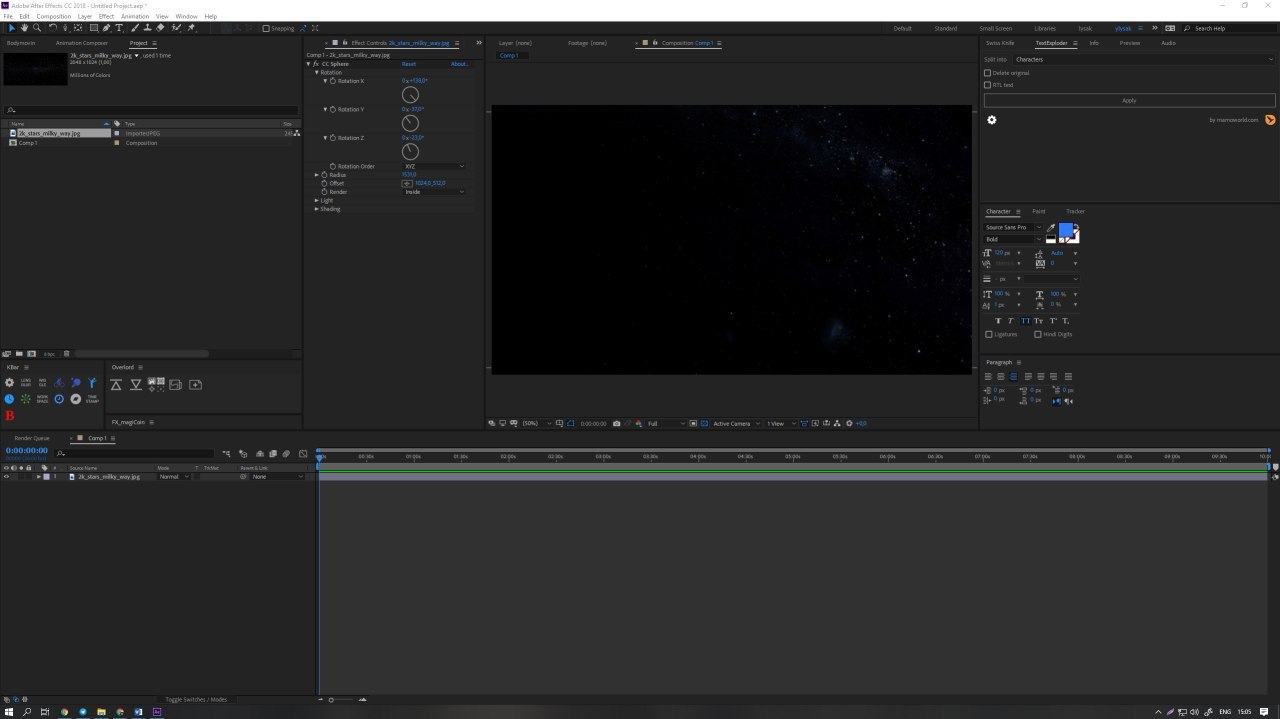
Task: Switch to the Render Queue tab
Action: click(x=32, y=438)
